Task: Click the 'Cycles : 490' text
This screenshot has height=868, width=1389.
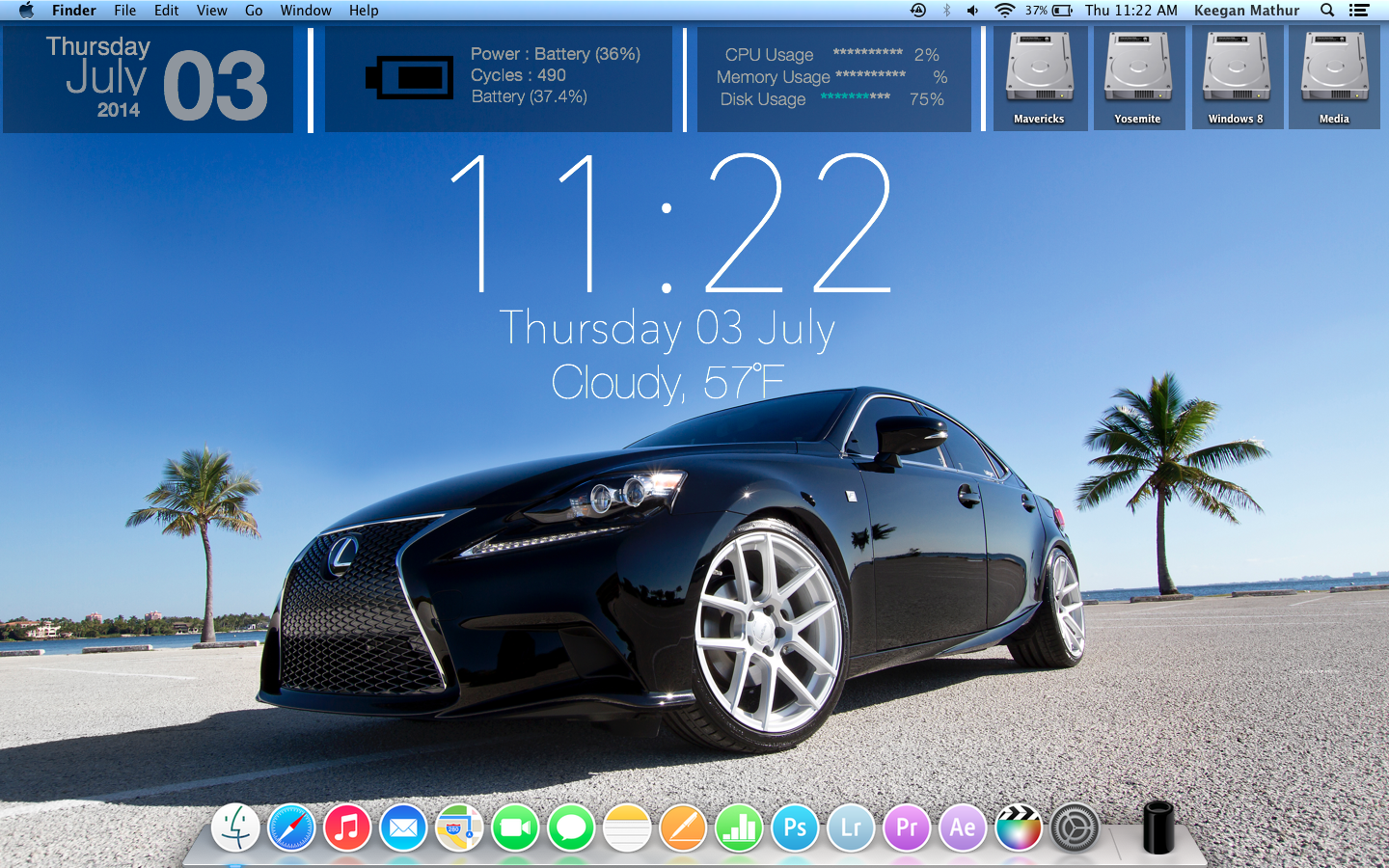Action: coord(519,75)
